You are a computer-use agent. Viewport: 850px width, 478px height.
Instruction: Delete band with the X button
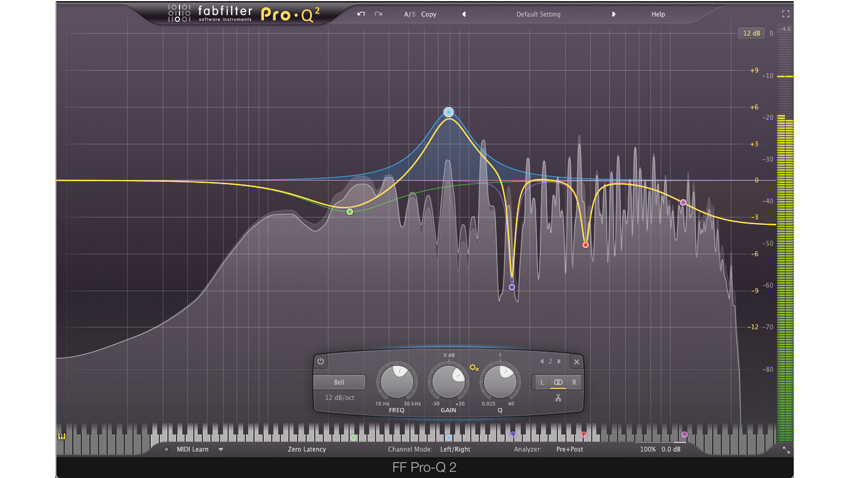576,361
